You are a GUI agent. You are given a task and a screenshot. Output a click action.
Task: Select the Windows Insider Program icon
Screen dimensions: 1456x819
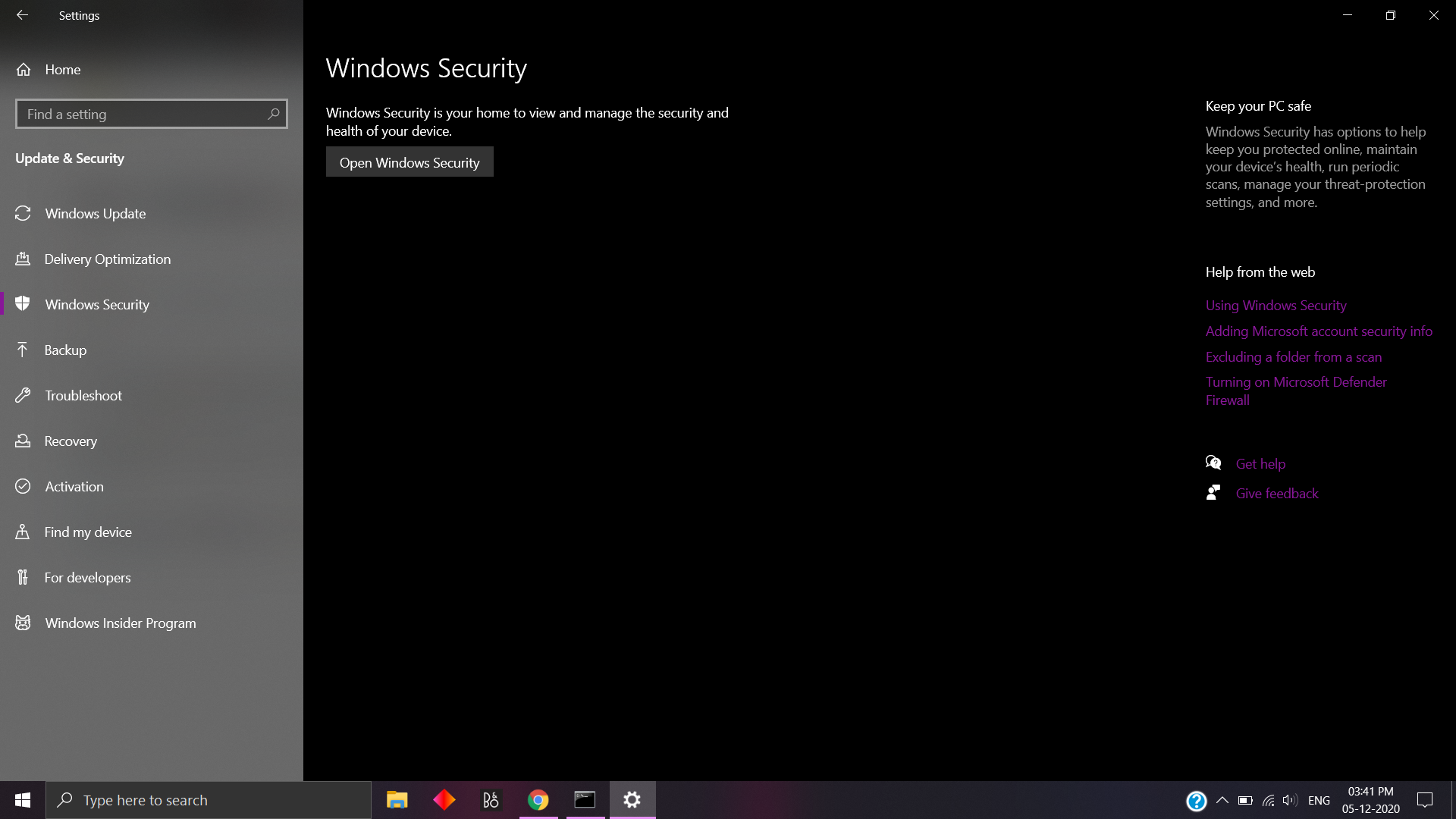24,623
